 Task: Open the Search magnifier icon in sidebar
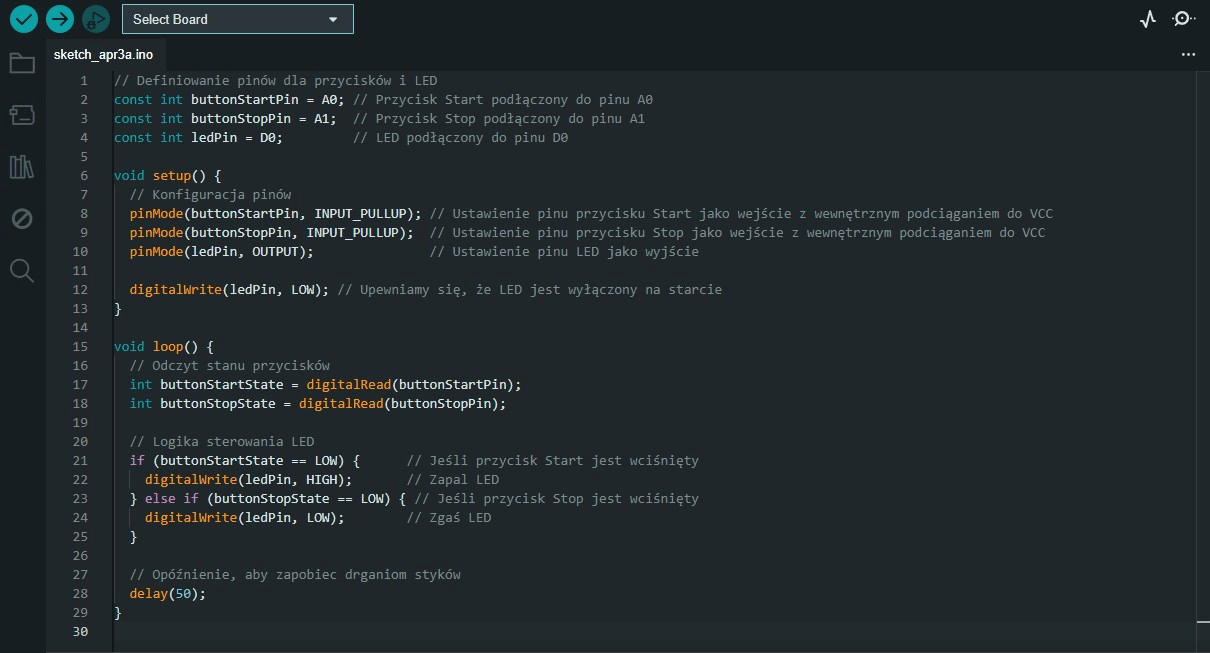pos(22,270)
